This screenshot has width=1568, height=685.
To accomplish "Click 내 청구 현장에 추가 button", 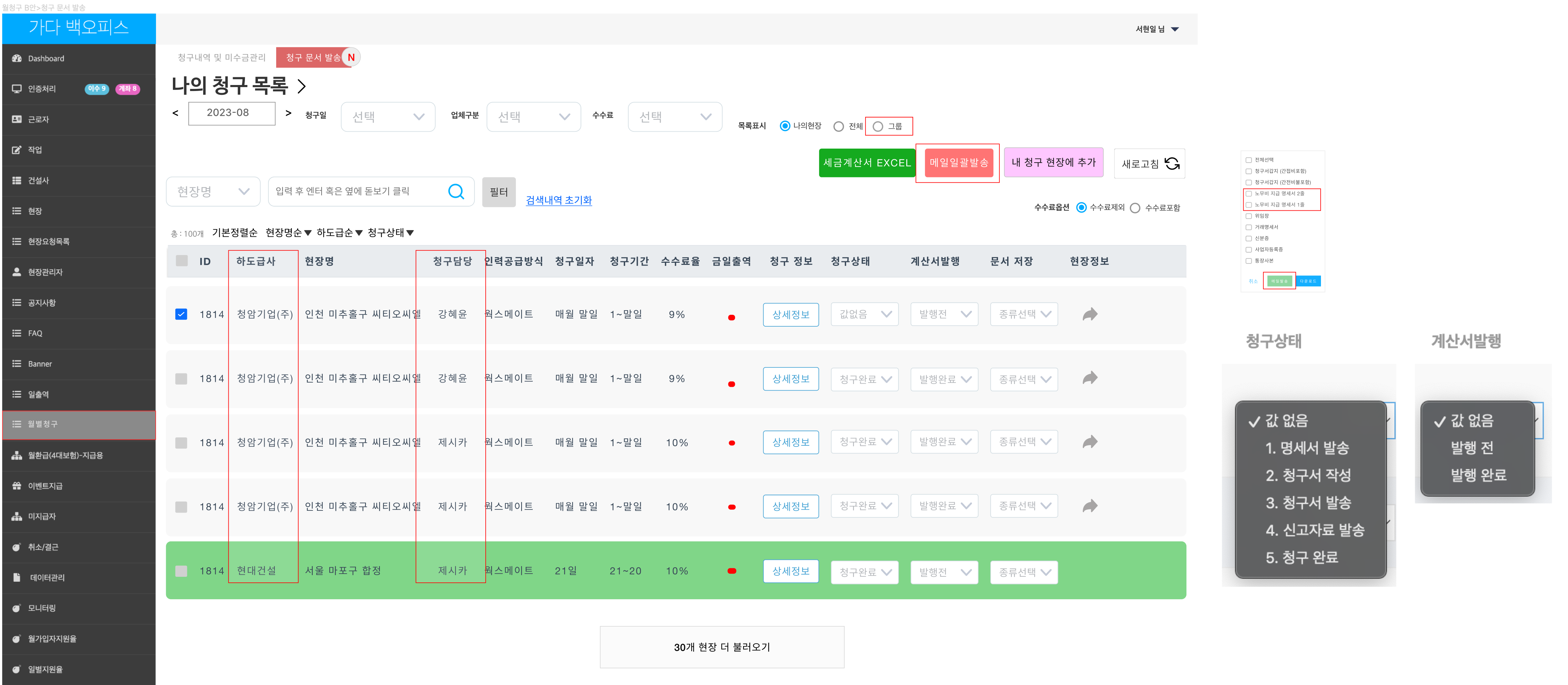I will (1054, 162).
